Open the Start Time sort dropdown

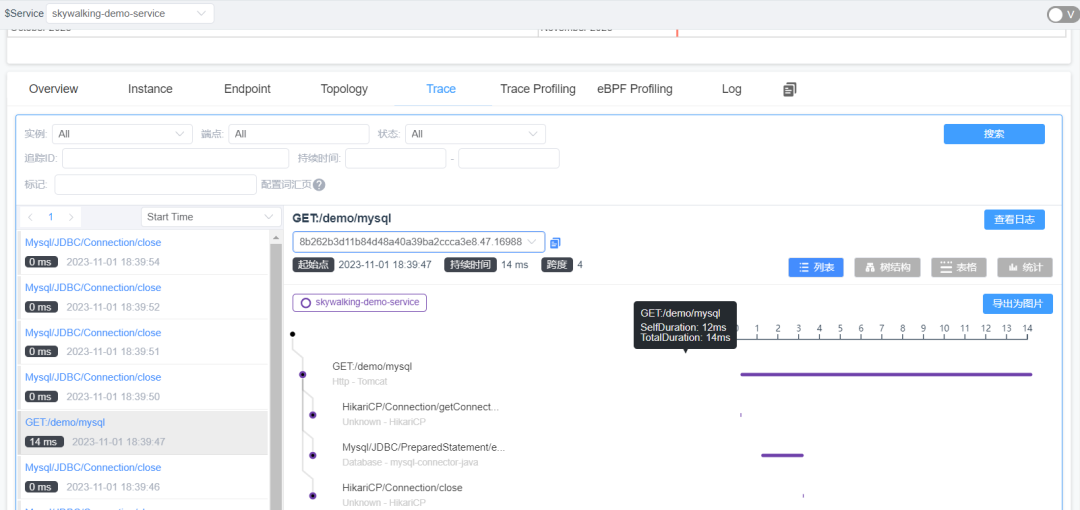pyautogui.click(x=211, y=216)
